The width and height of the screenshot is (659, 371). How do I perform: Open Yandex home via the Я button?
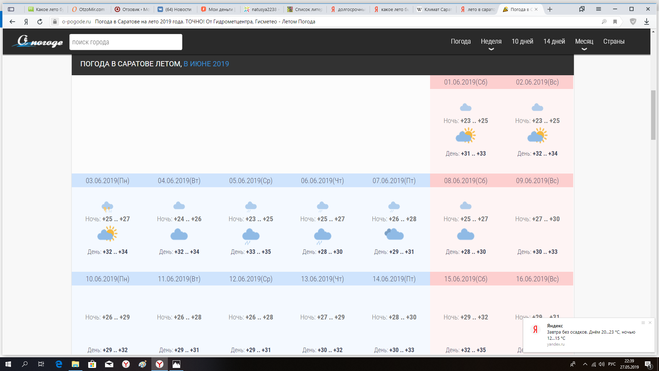pos(26,21)
